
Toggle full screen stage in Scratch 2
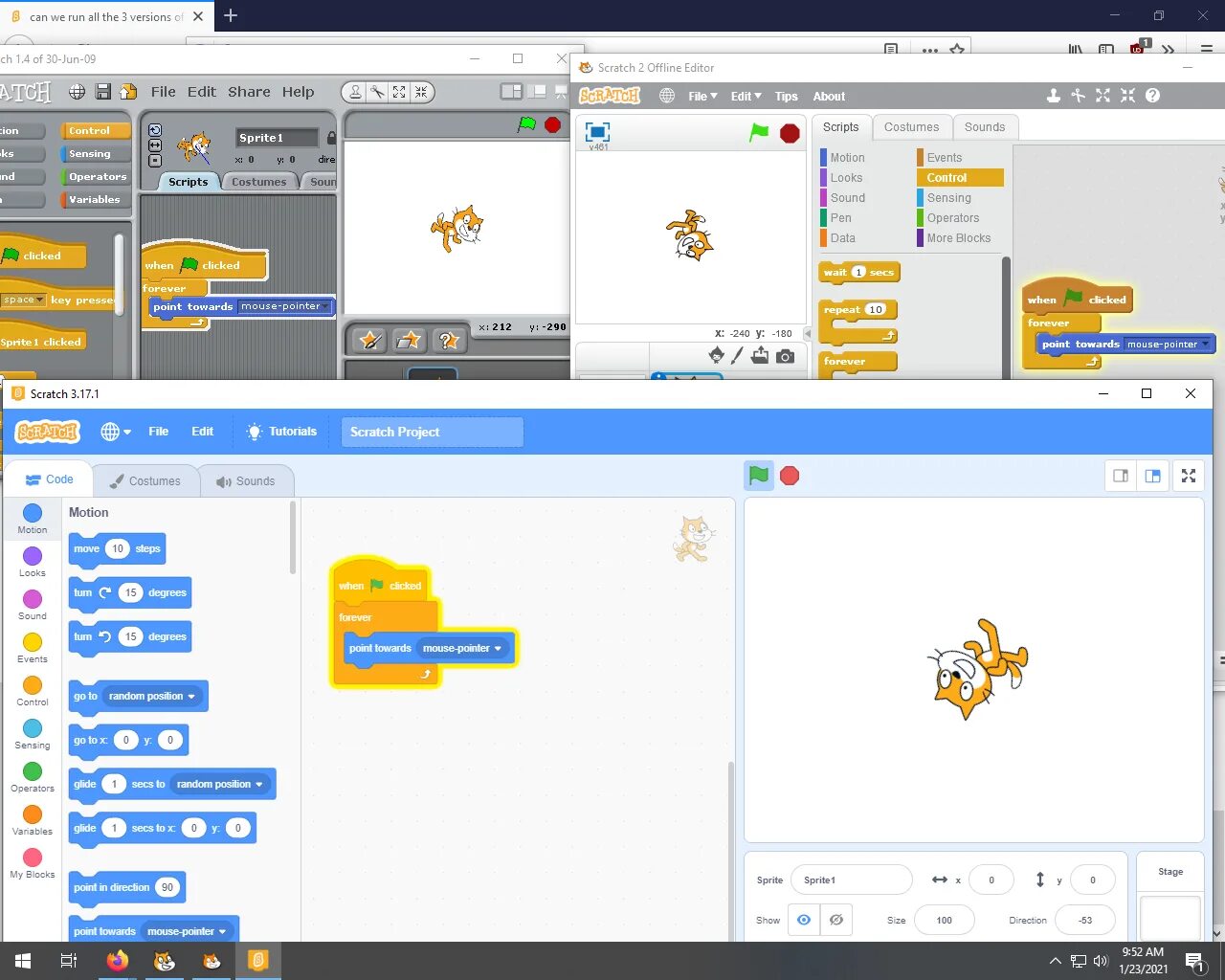point(597,132)
